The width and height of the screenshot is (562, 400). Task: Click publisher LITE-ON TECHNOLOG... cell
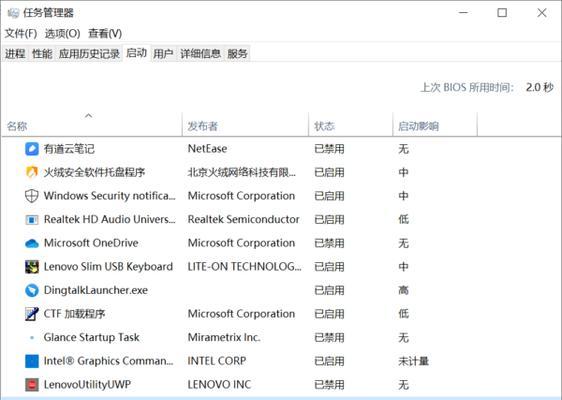[x=244, y=267]
